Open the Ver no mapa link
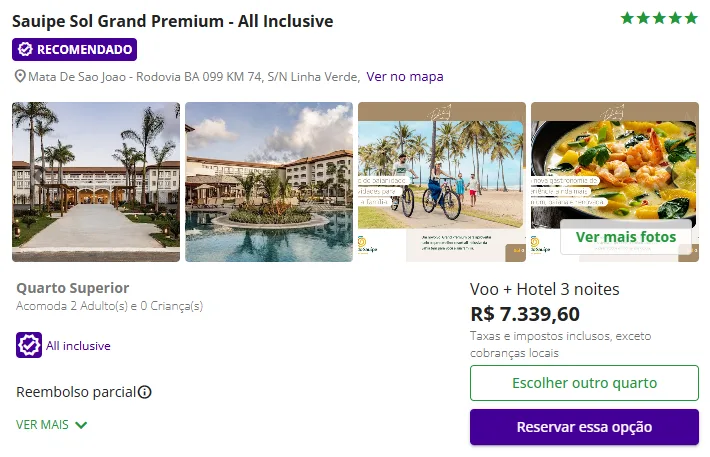710x457 pixels. point(405,77)
